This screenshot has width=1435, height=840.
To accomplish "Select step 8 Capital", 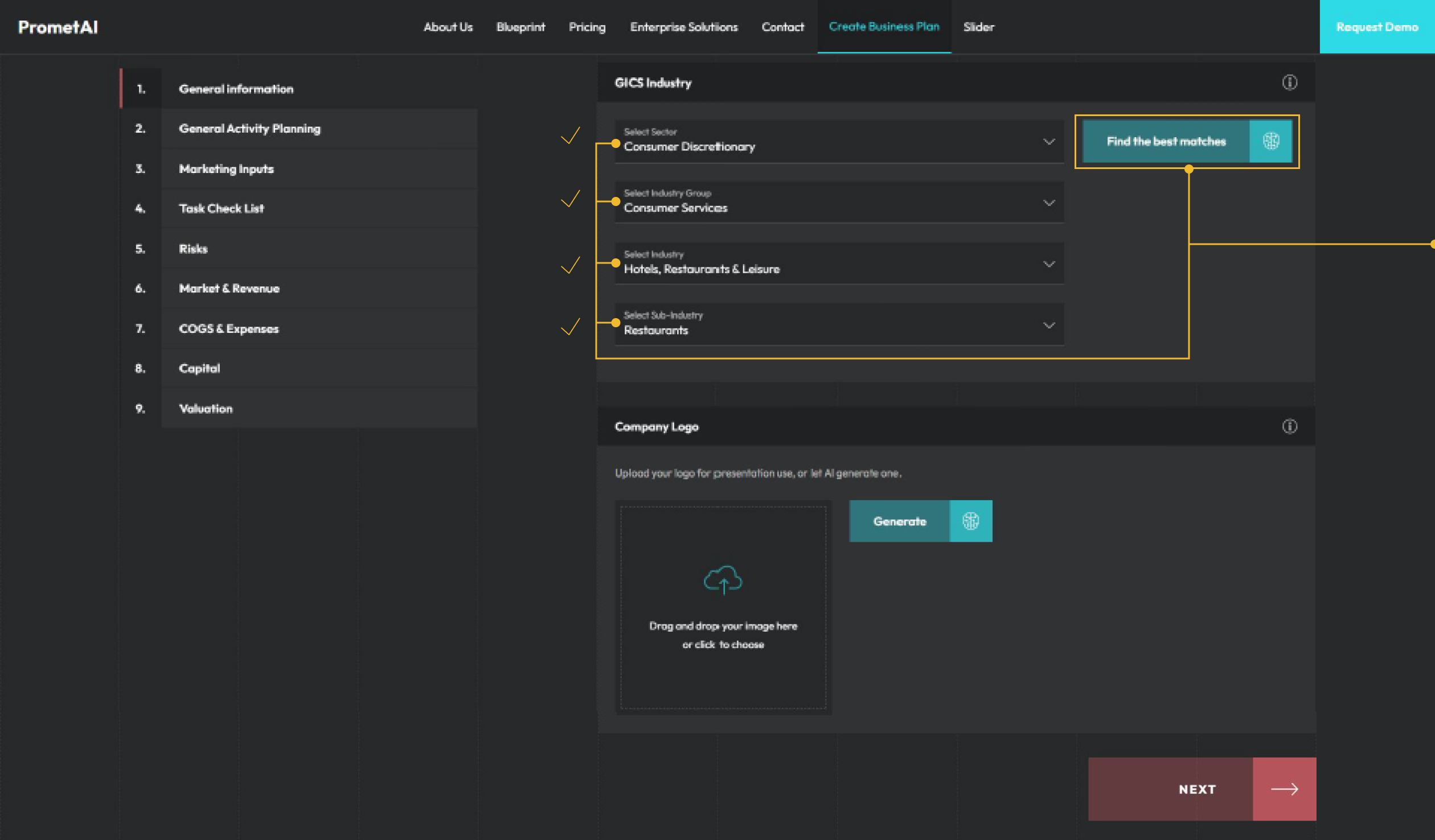I will [x=298, y=368].
